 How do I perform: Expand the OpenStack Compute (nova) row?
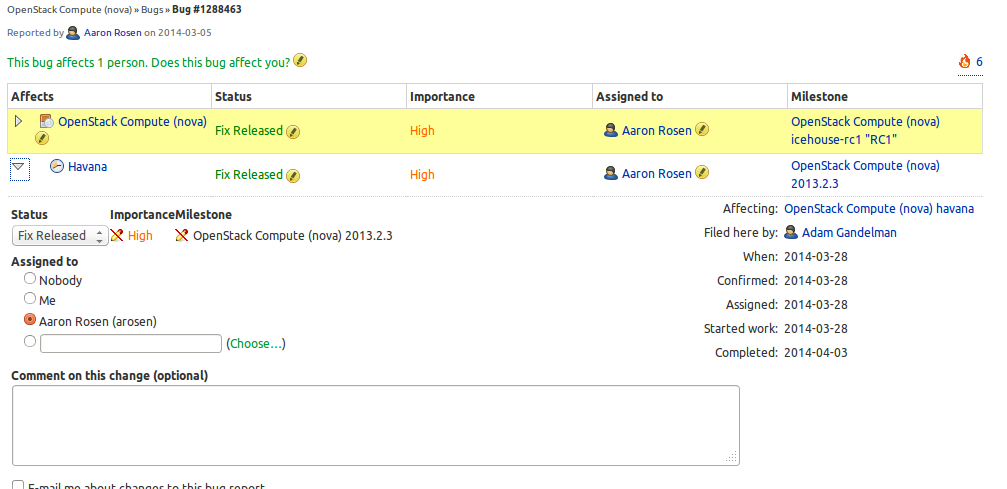18,121
